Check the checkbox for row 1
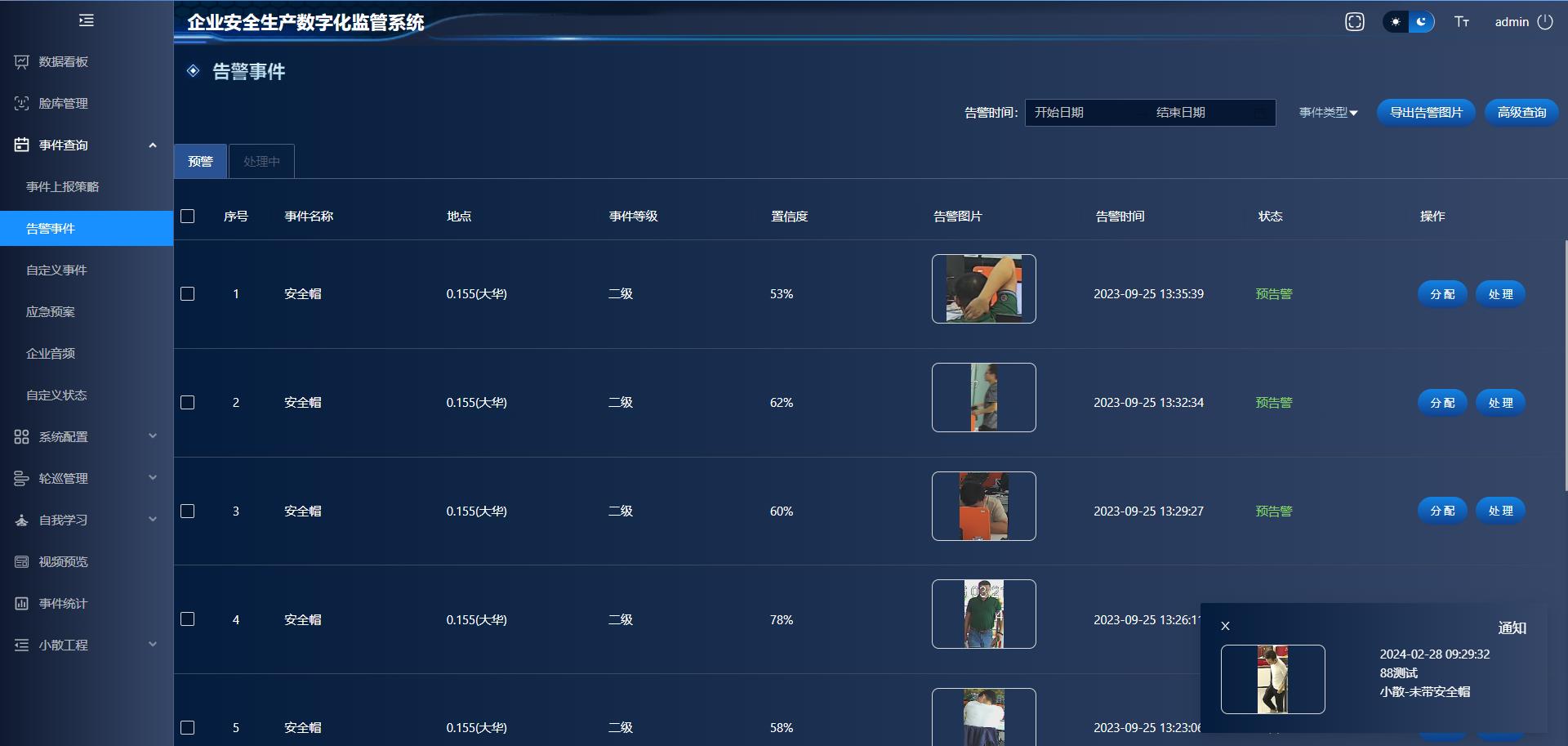The width and height of the screenshot is (1568, 746). tap(188, 294)
